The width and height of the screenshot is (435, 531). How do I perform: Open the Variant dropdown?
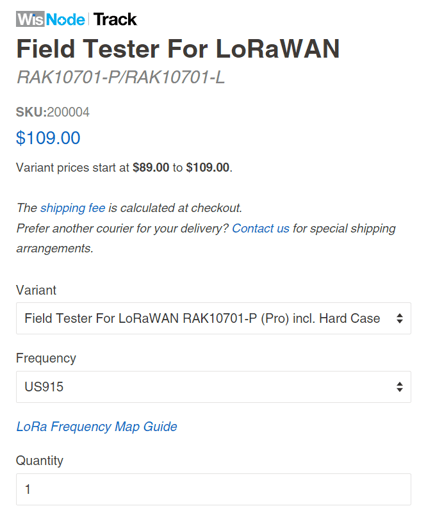[214, 318]
